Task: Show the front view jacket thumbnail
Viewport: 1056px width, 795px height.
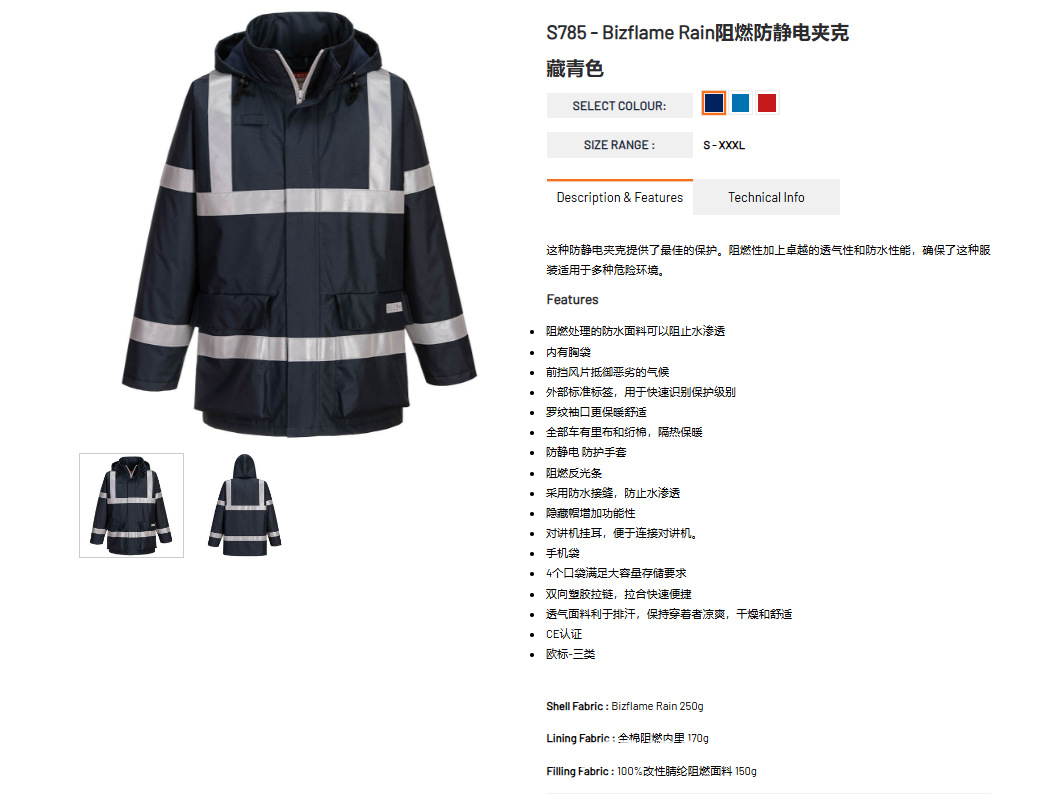Action: click(x=131, y=505)
